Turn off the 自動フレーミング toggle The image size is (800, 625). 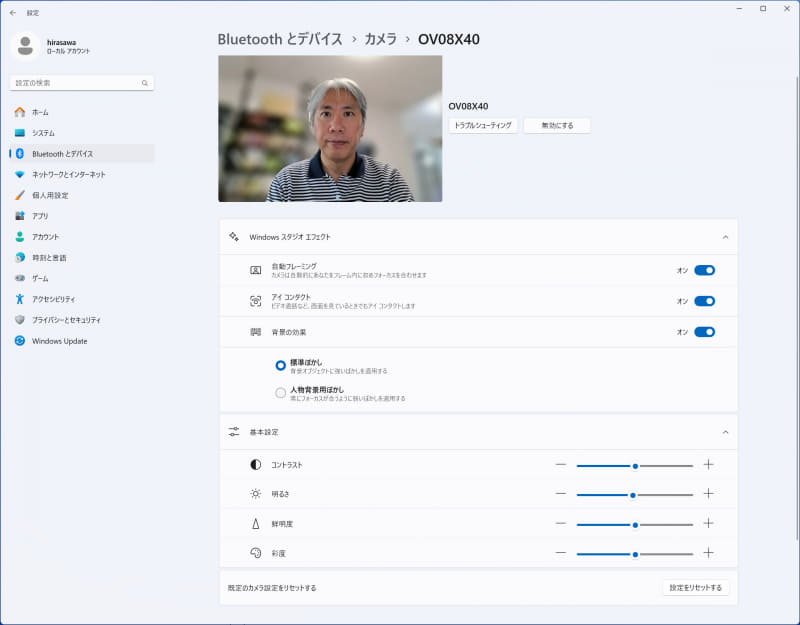703,268
